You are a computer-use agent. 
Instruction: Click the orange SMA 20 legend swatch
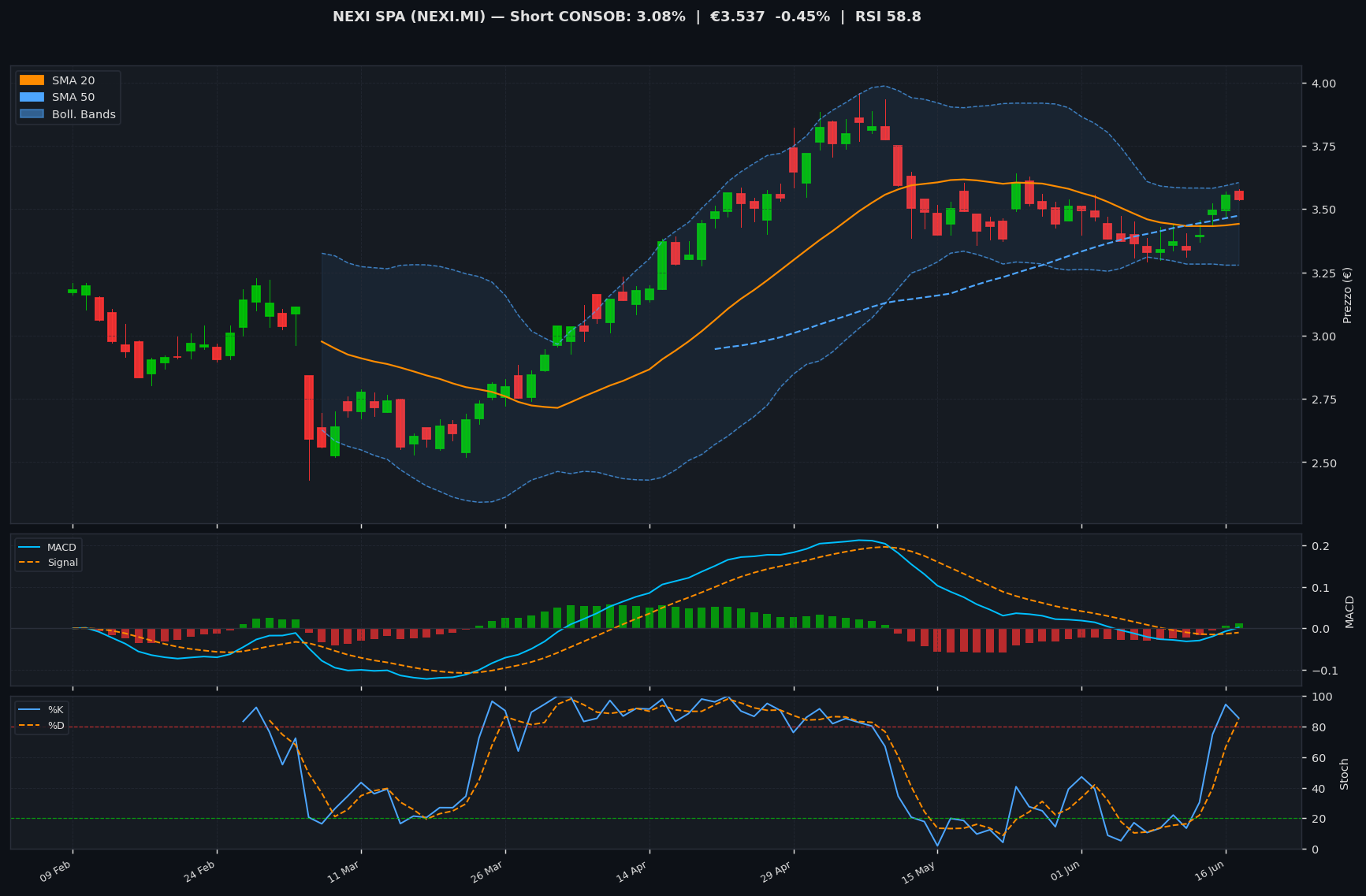point(32,80)
